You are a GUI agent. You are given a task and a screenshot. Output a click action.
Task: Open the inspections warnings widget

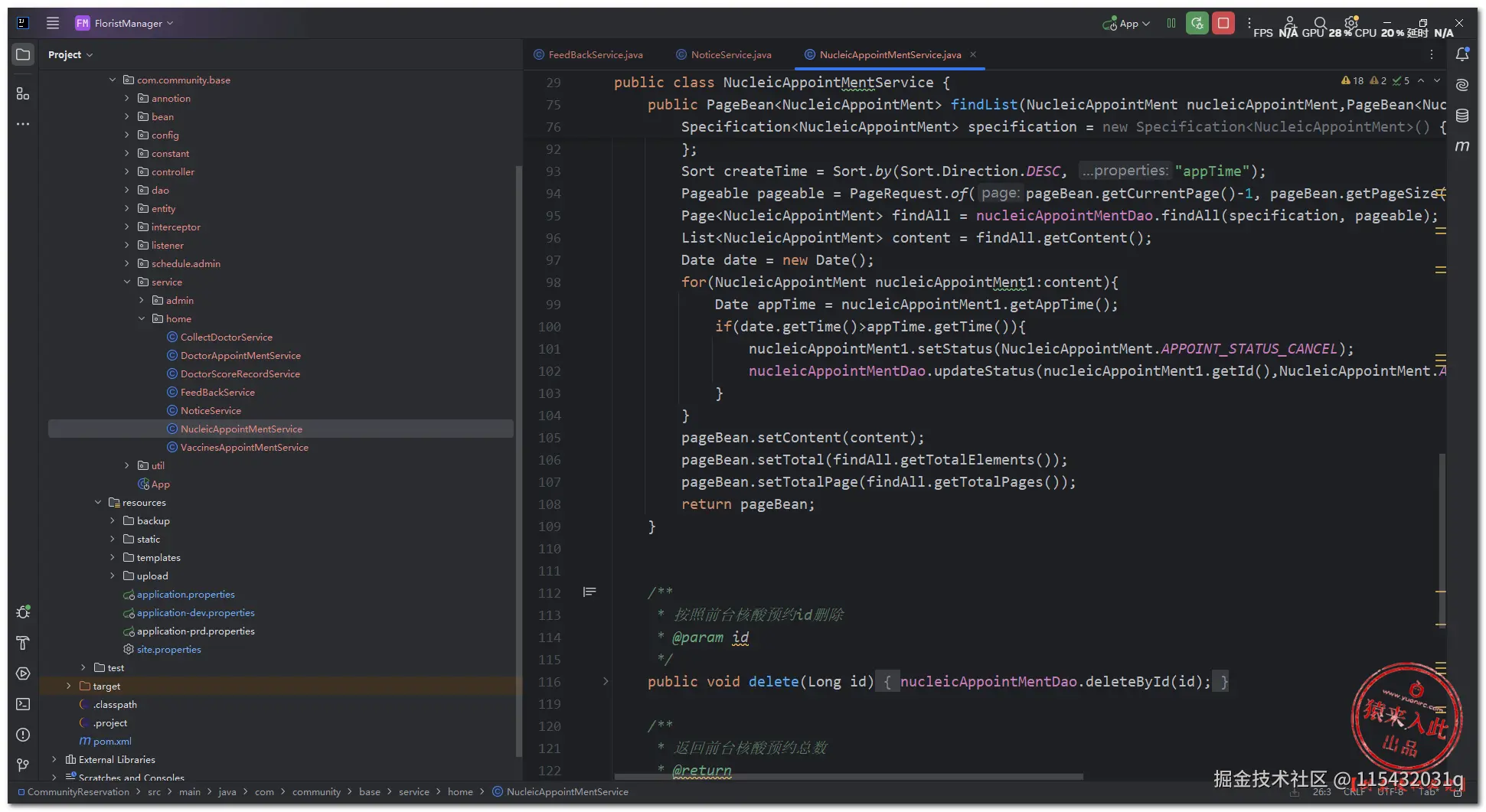point(1375,80)
